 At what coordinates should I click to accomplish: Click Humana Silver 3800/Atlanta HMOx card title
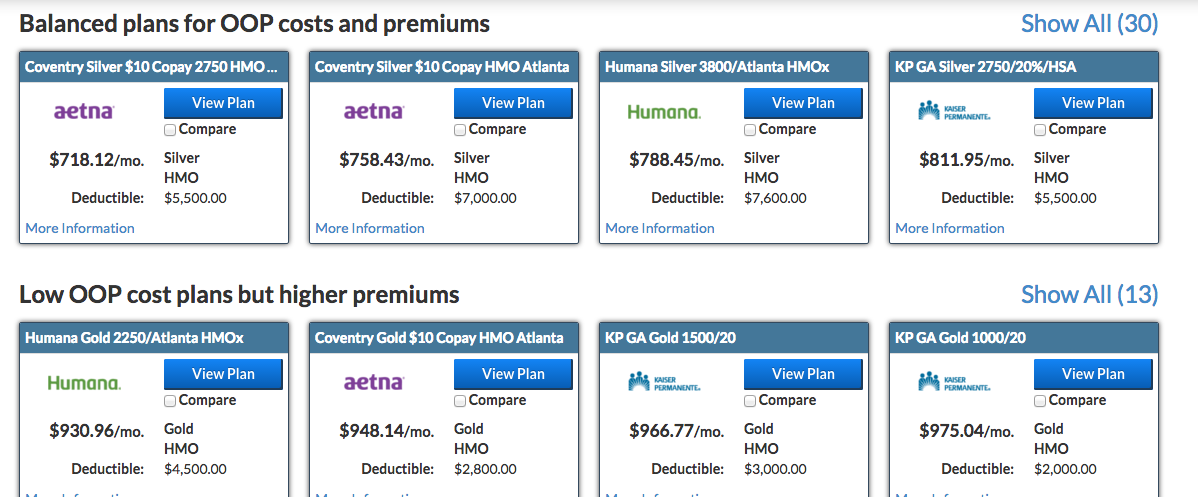coord(717,67)
